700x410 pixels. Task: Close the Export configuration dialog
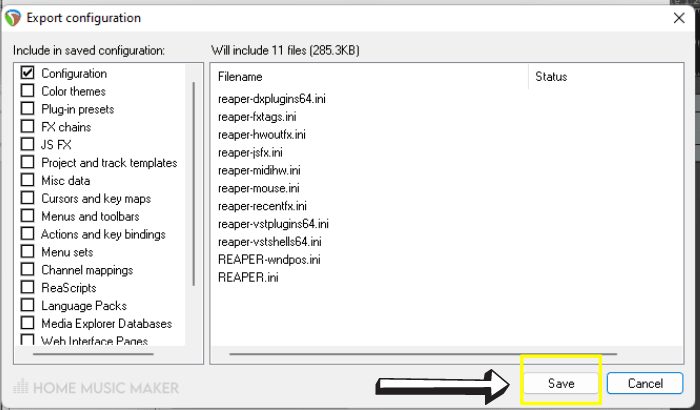[679, 18]
